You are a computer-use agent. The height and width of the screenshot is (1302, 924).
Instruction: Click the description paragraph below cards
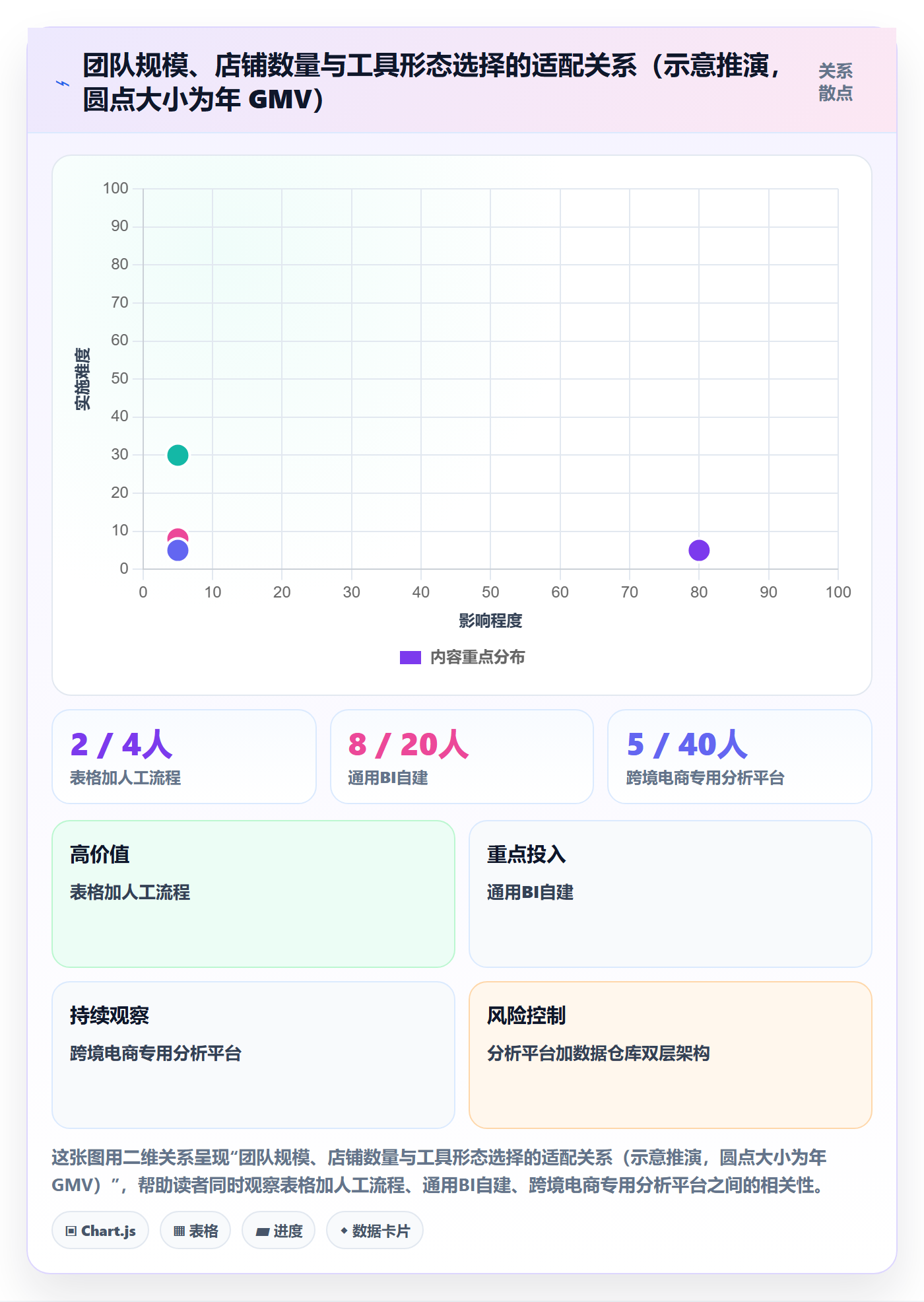[440, 1171]
